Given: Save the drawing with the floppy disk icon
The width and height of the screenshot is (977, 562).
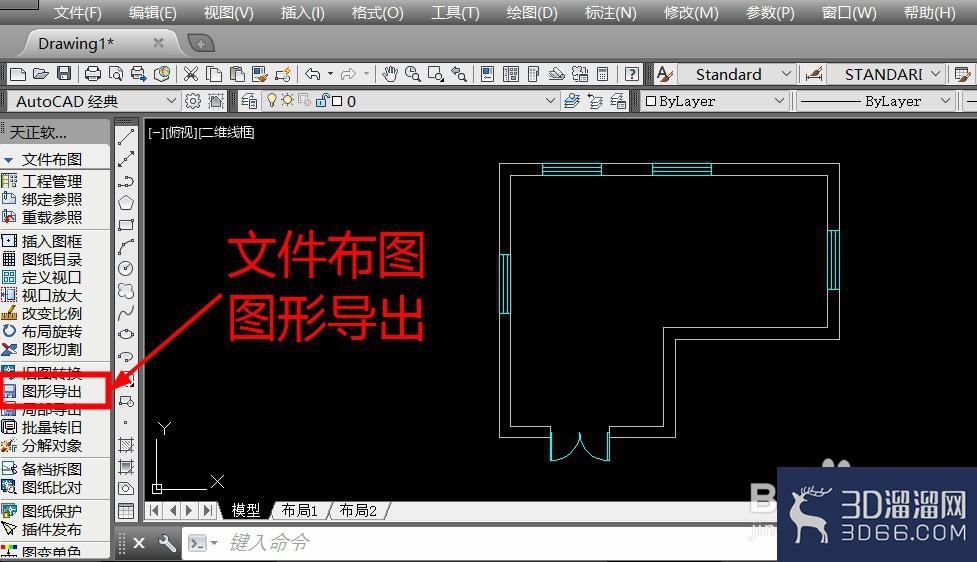Looking at the screenshot, I should [x=64, y=74].
